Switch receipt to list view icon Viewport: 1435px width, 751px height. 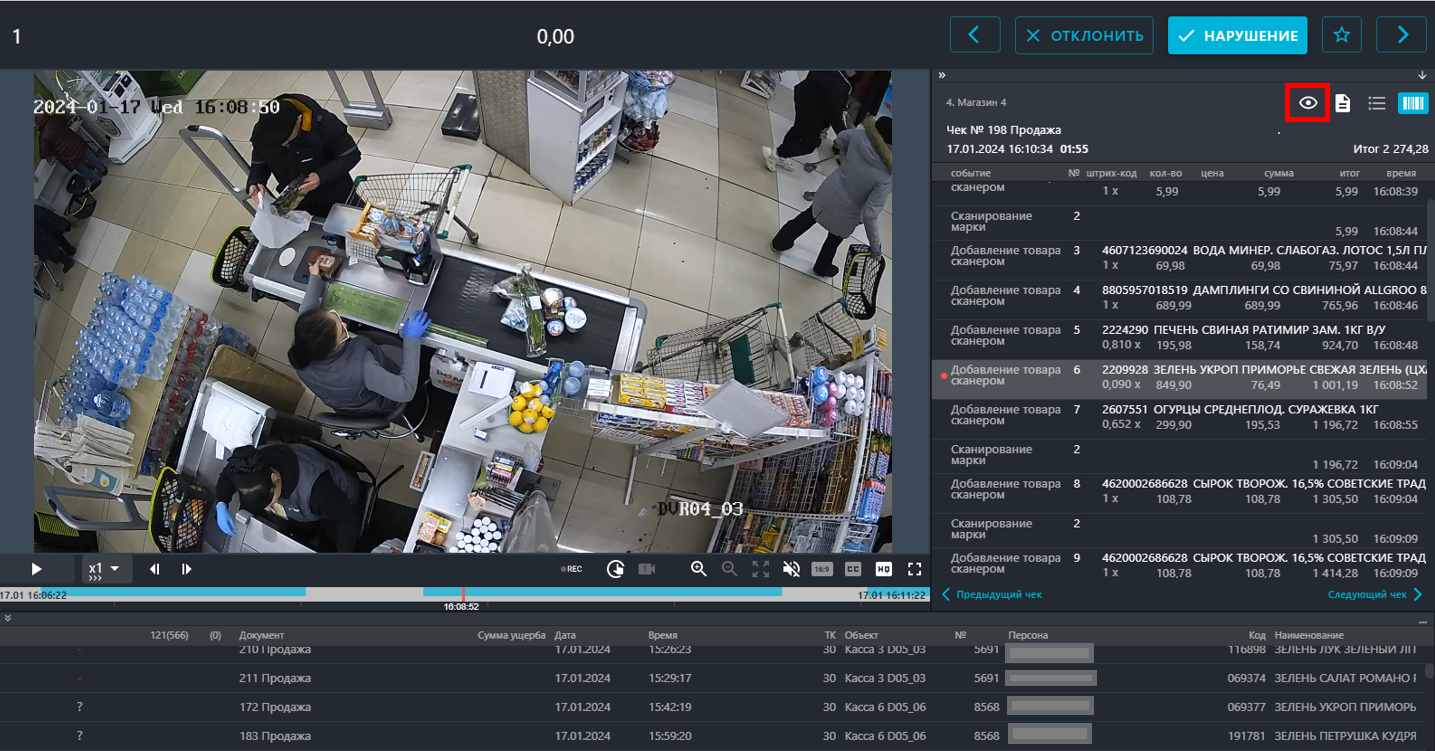pos(1377,103)
